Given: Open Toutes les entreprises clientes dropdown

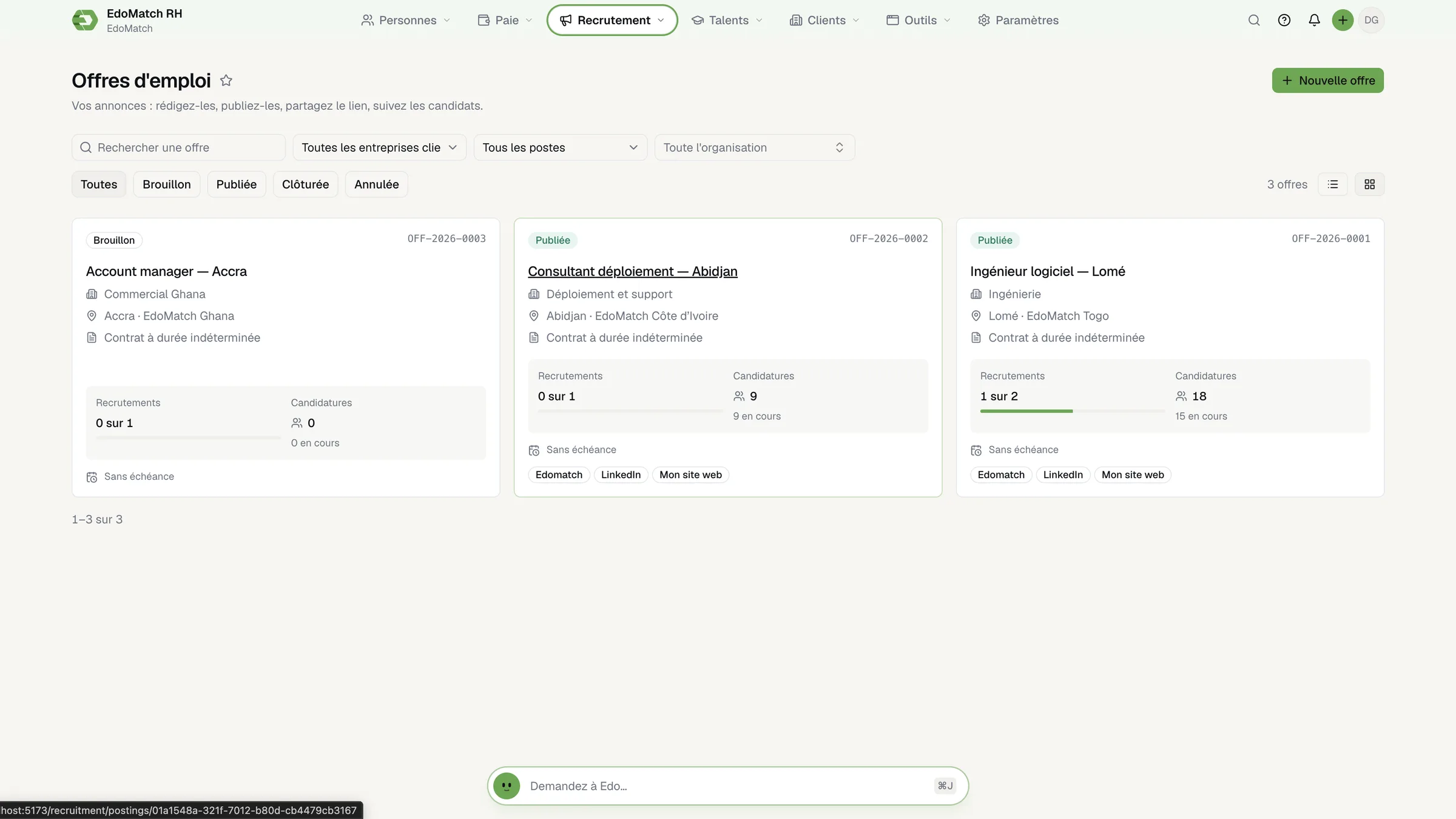Looking at the screenshot, I should (x=379, y=147).
